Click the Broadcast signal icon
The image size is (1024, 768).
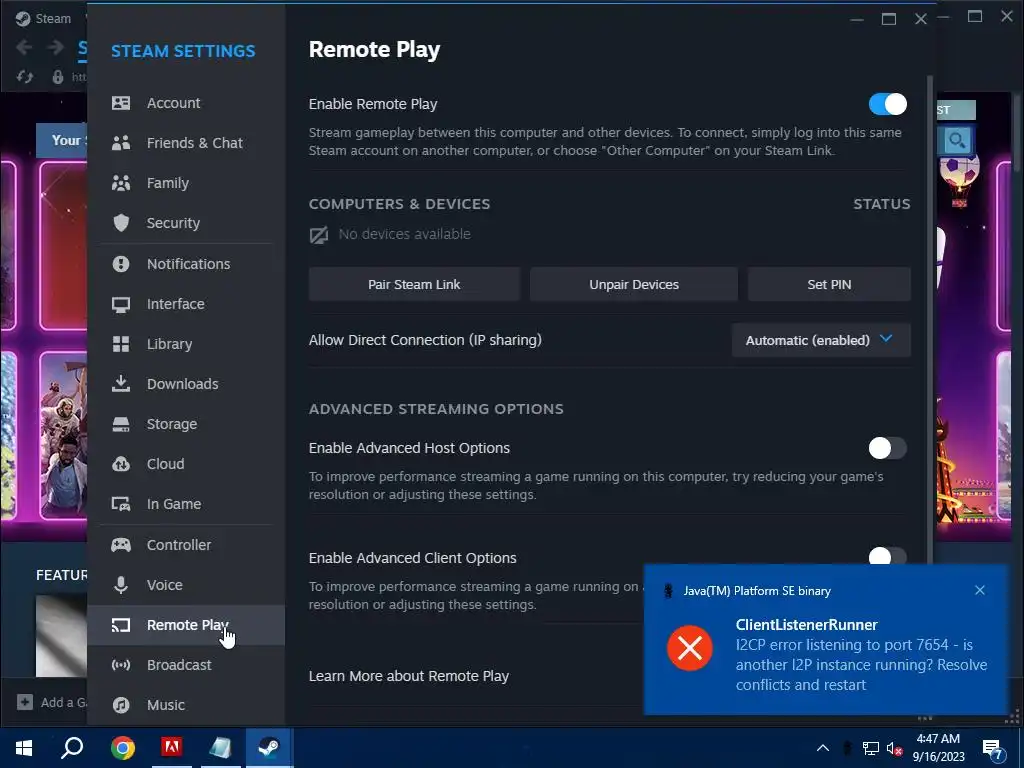click(x=121, y=665)
